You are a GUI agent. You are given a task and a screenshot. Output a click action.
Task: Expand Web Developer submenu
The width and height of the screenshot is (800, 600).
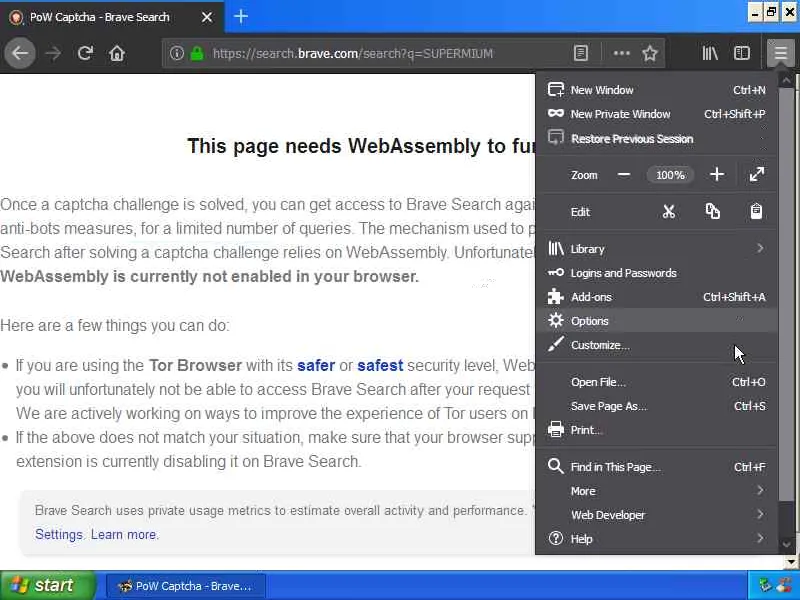(657, 515)
